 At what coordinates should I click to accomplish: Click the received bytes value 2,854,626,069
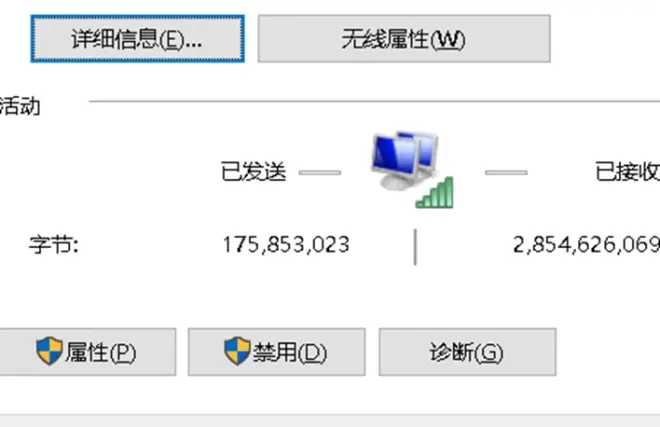586,245
